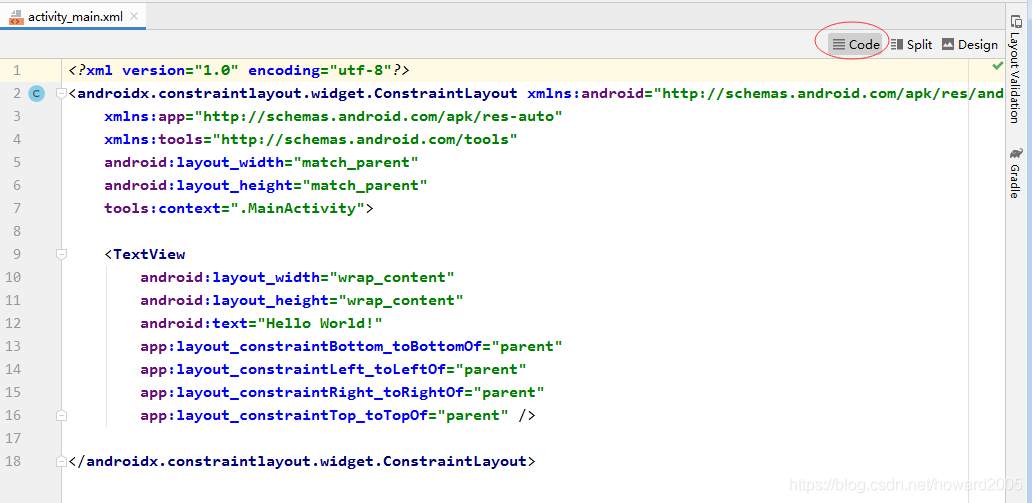This screenshot has height=503, width=1032.
Task: Click the TextView tag name
Action: click(x=149, y=254)
